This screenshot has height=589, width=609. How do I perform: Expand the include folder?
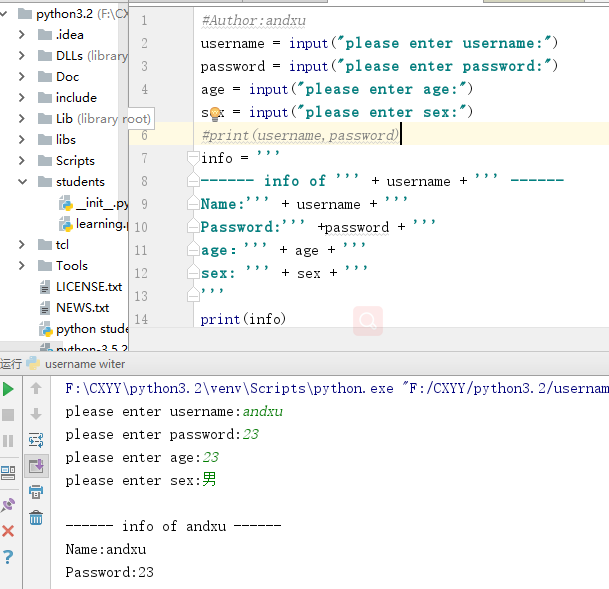point(22,97)
